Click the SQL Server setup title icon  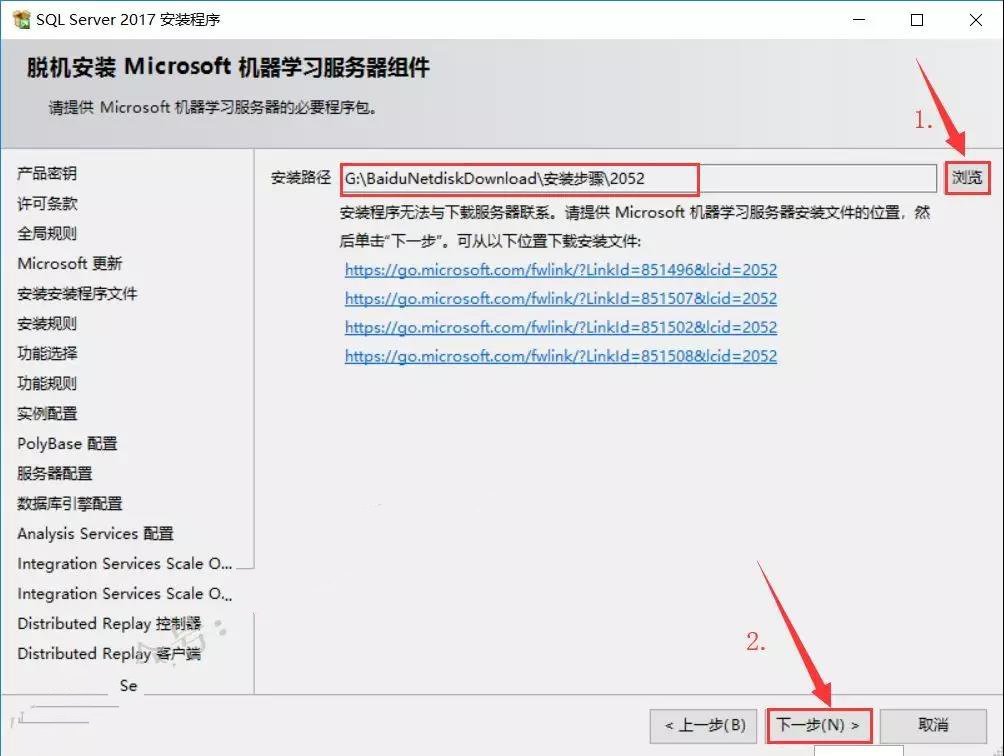pos(21,19)
